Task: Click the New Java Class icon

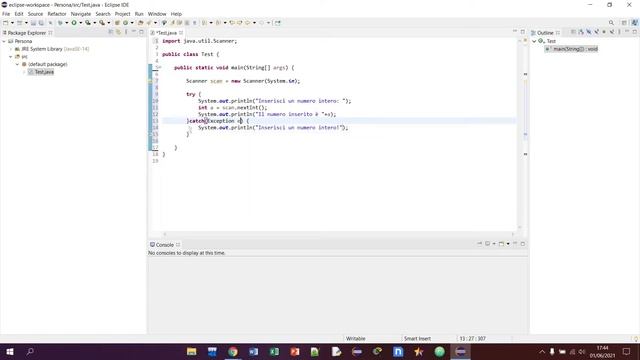Action: 125,23
